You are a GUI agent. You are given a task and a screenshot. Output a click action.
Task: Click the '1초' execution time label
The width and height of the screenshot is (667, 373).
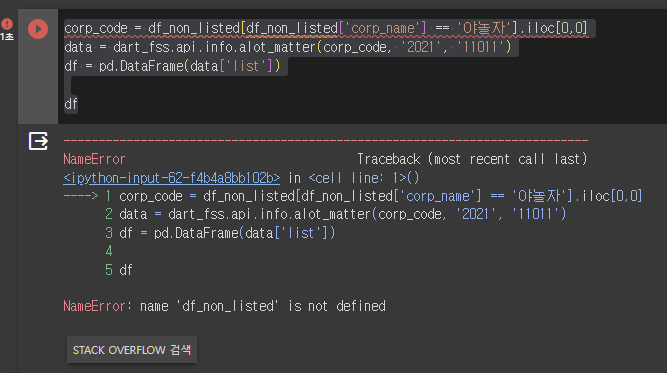(7, 37)
